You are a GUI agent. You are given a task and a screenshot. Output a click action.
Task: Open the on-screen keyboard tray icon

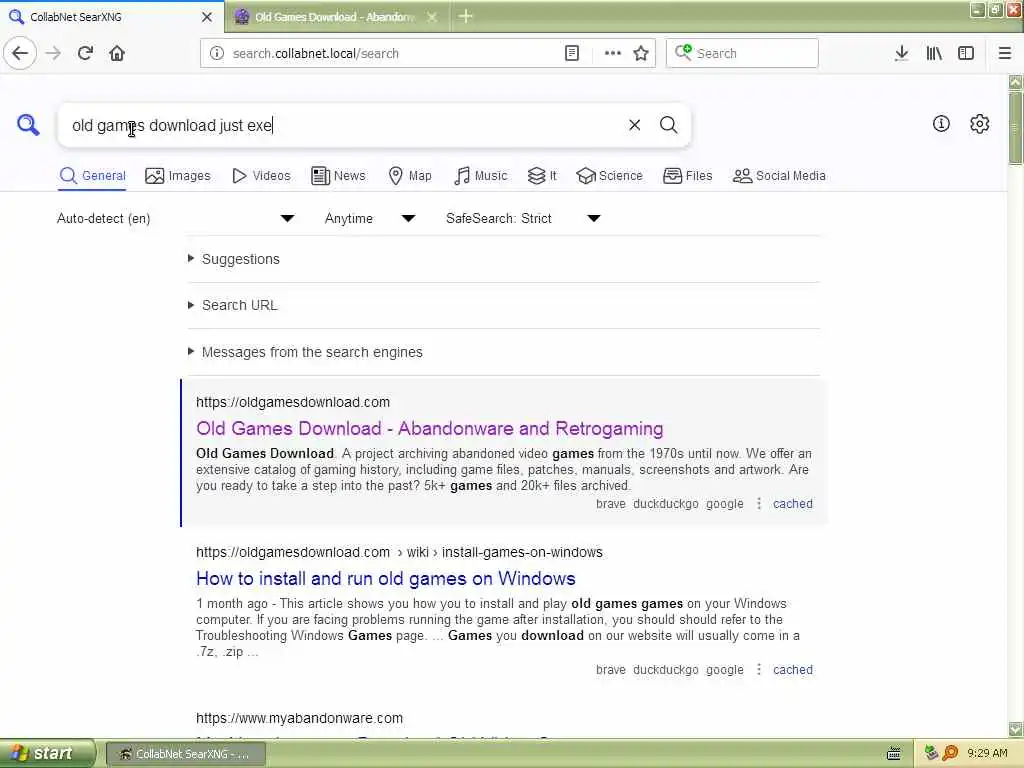click(x=894, y=754)
